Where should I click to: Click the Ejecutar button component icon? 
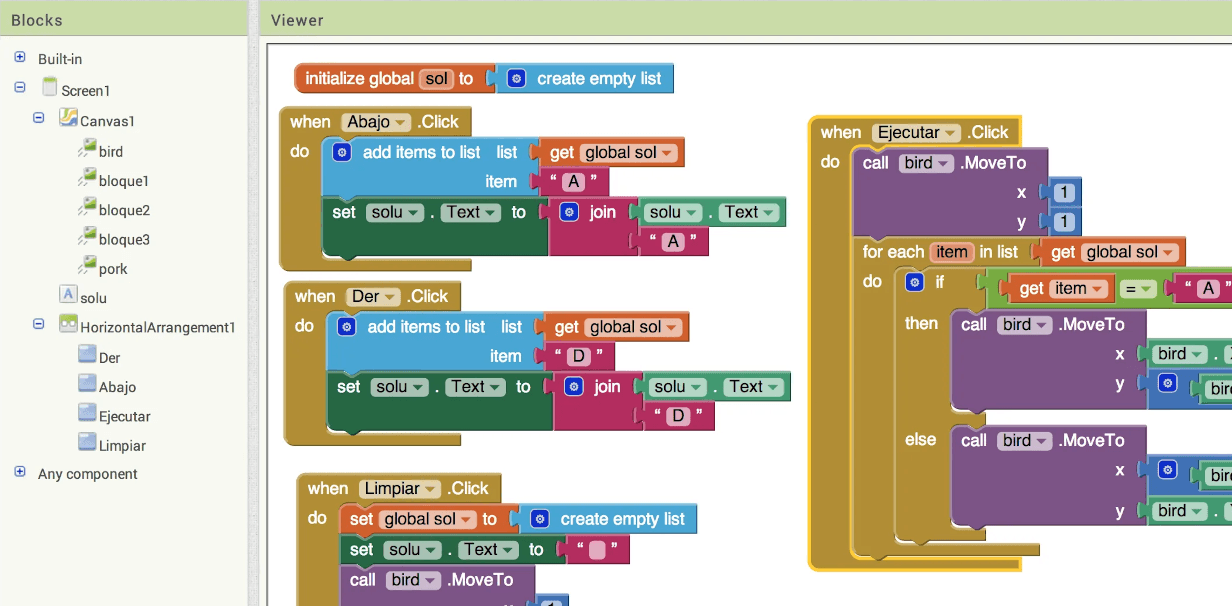pyautogui.click(x=87, y=415)
